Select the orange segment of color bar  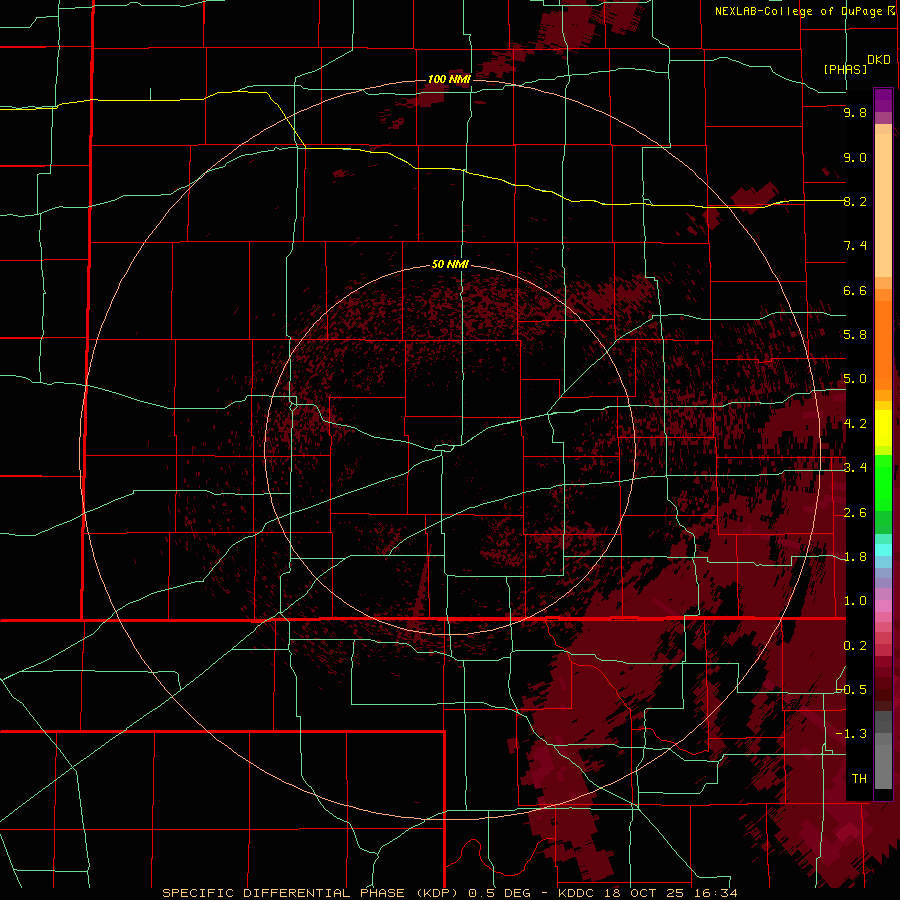(x=883, y=346)
